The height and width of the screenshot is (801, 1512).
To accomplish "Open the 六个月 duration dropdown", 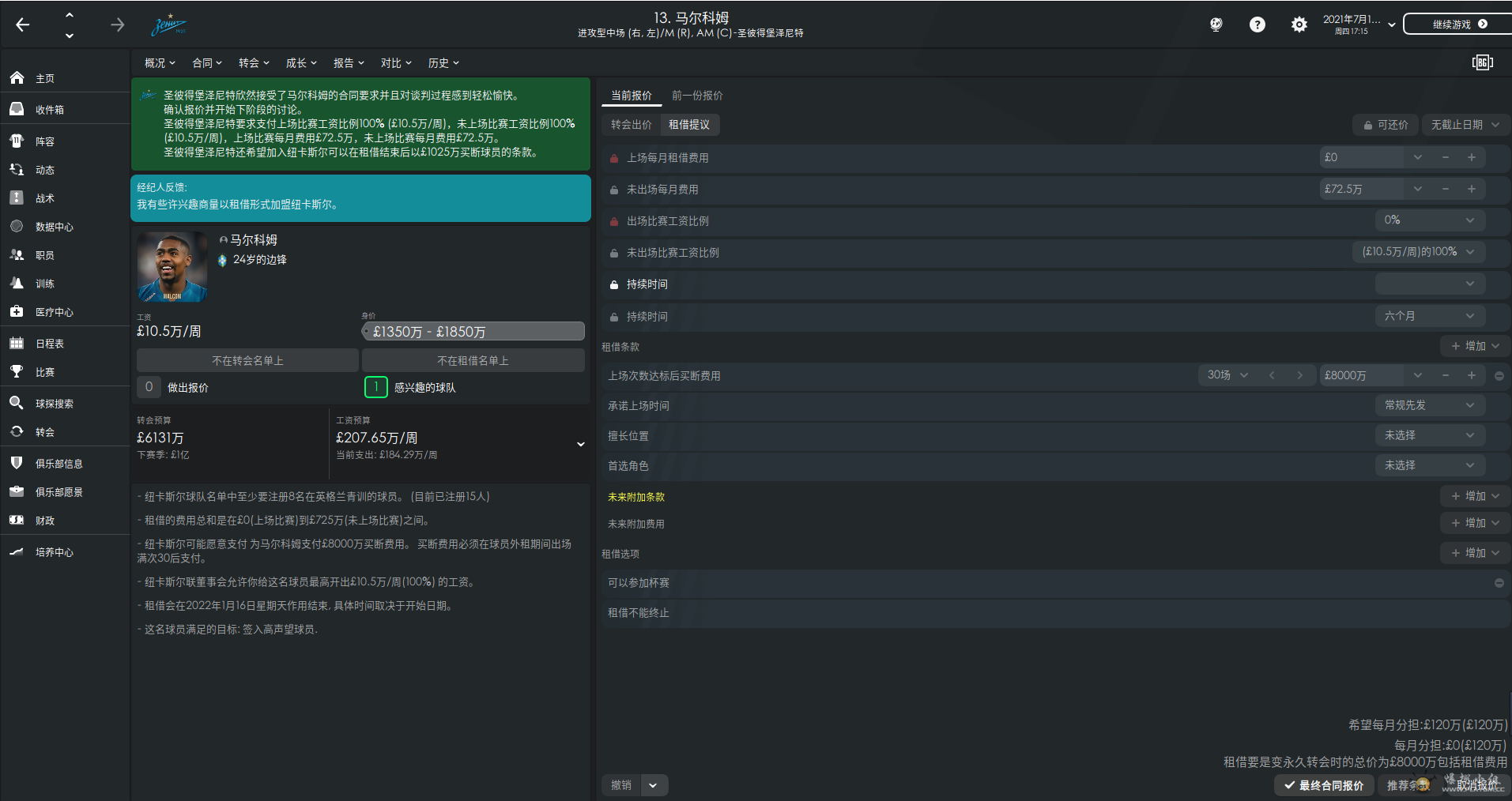I will [x=1429, y=316].
